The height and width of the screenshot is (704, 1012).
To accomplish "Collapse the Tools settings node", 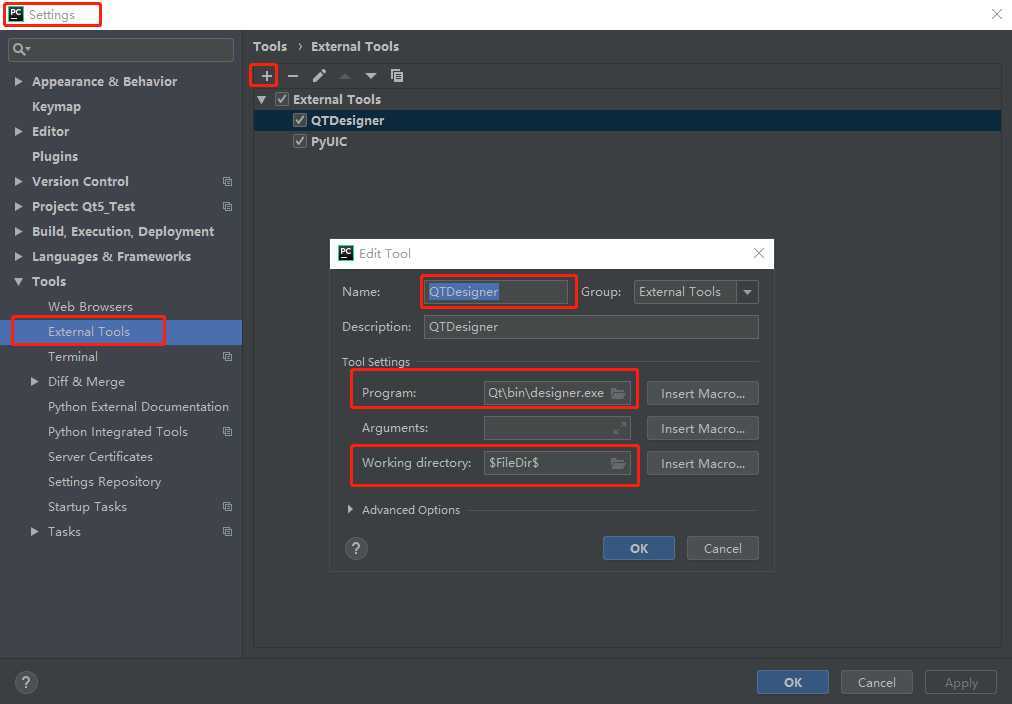I will (x=18, y=282).
